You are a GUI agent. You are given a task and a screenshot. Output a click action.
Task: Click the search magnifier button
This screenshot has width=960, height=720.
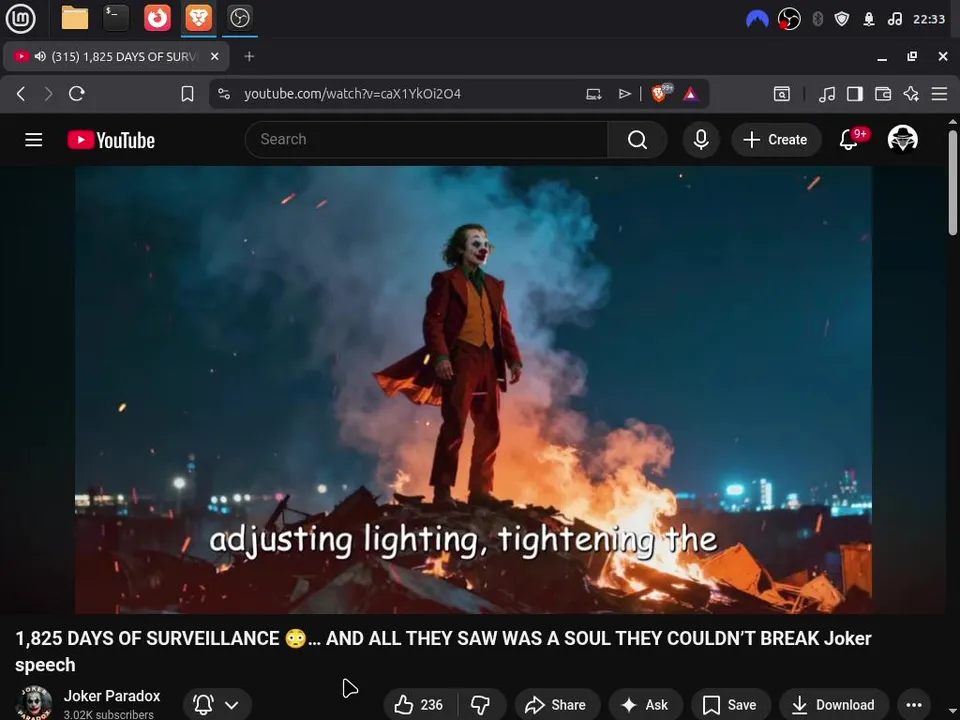tap(637, 140)
